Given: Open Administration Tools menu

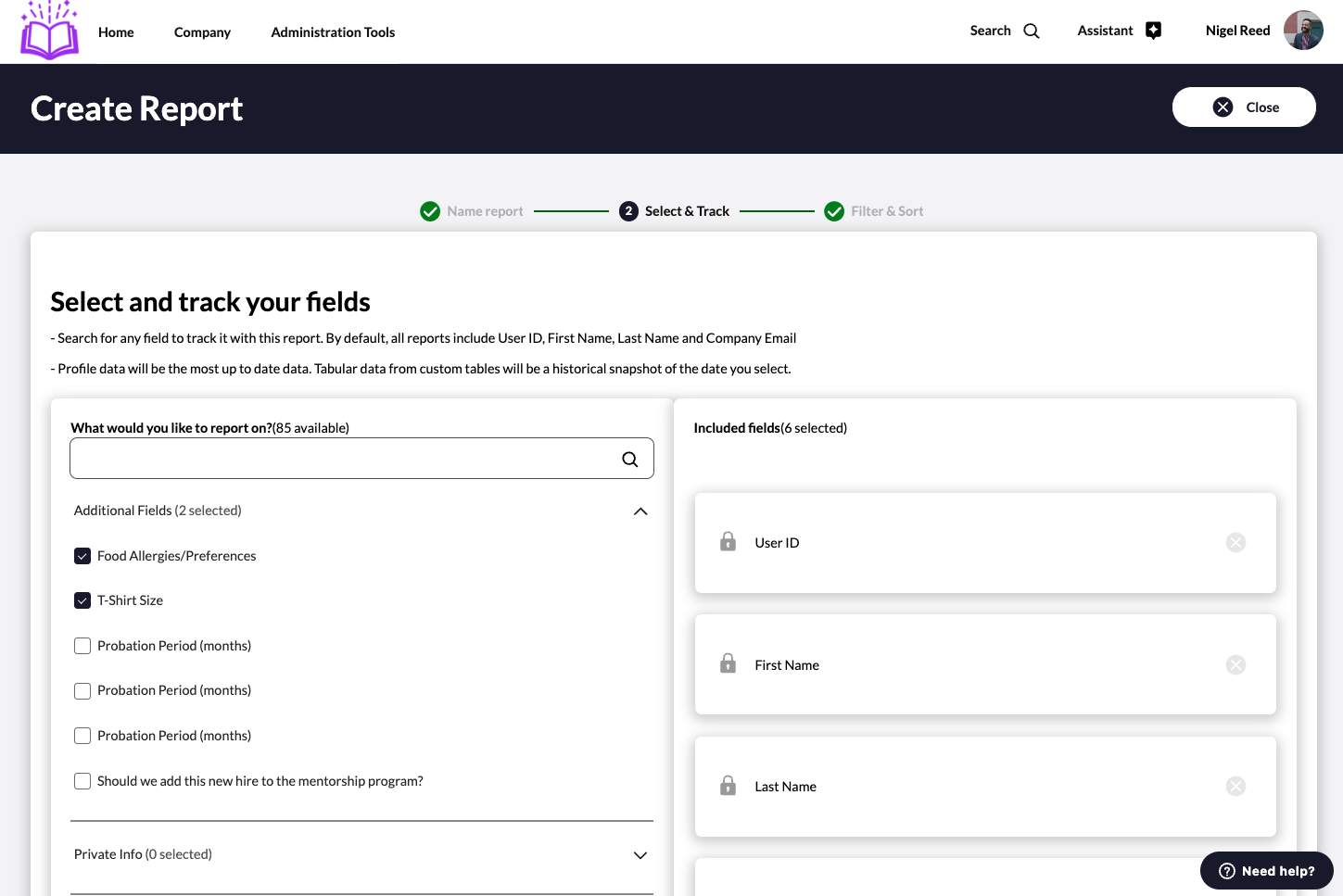Looking at the screenshot, I should [333, 32].
